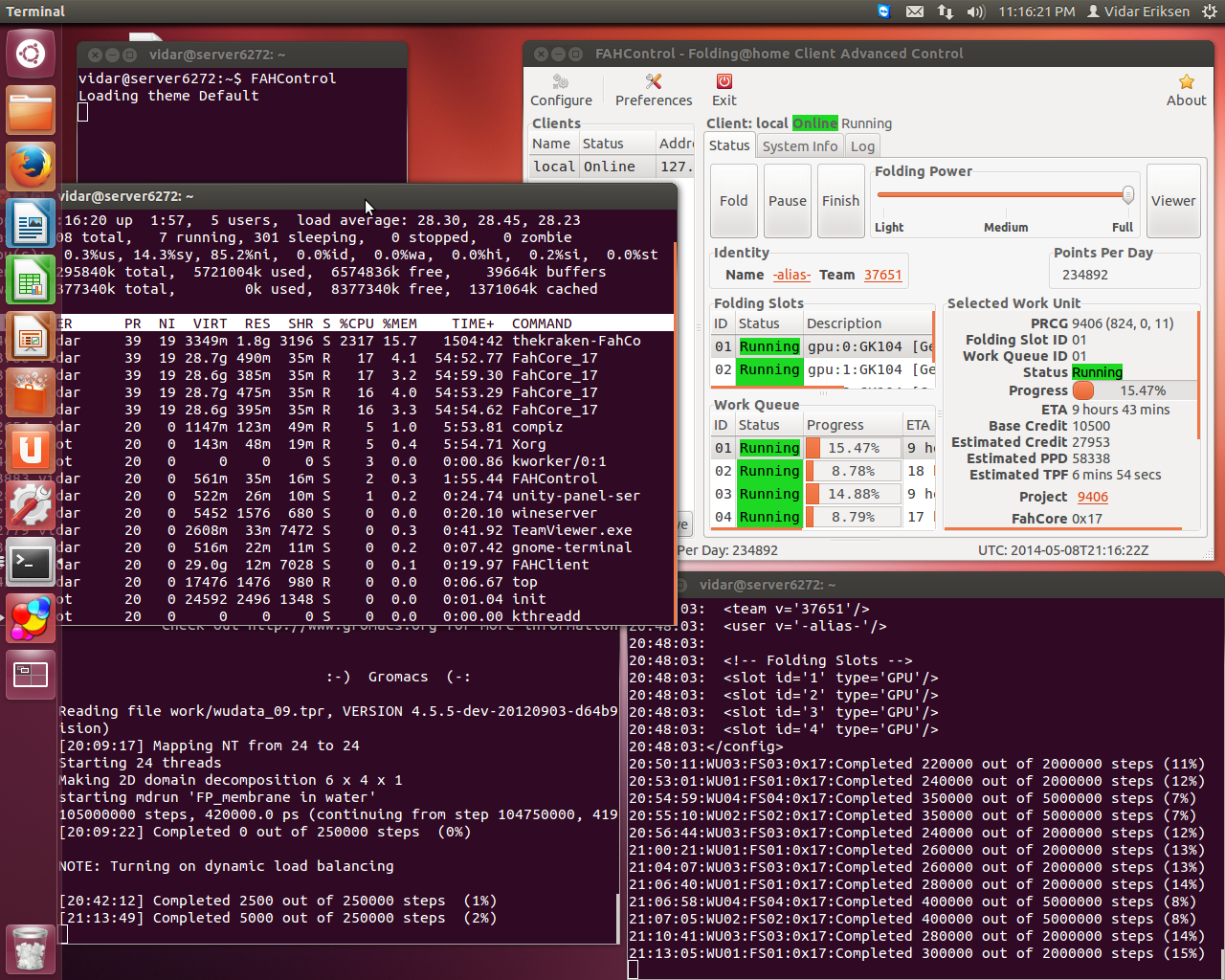
Task: Click the Fold button
Action: click(734, 201)
